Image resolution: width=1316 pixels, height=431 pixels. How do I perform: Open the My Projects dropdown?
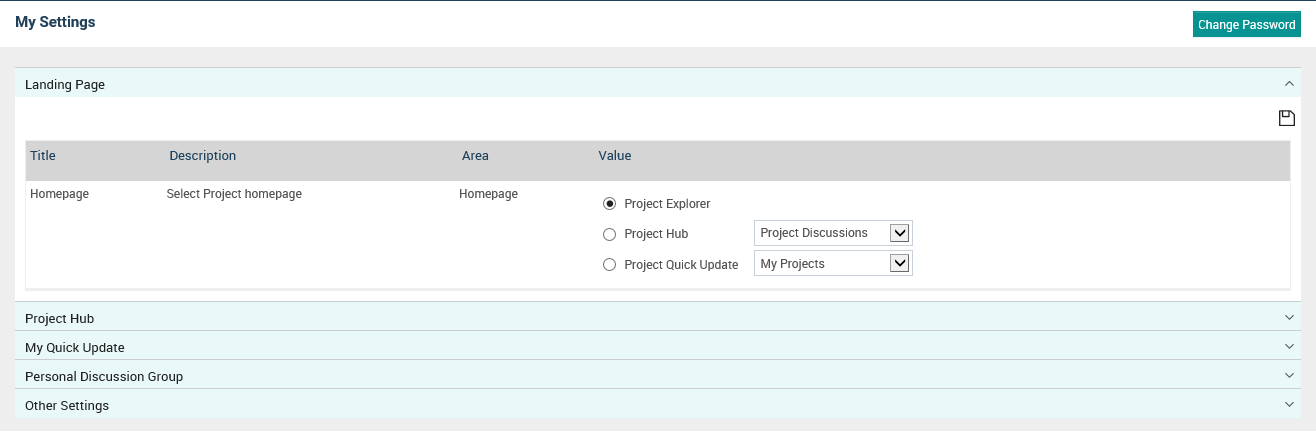pyautogui.click(x=833, y=264)
